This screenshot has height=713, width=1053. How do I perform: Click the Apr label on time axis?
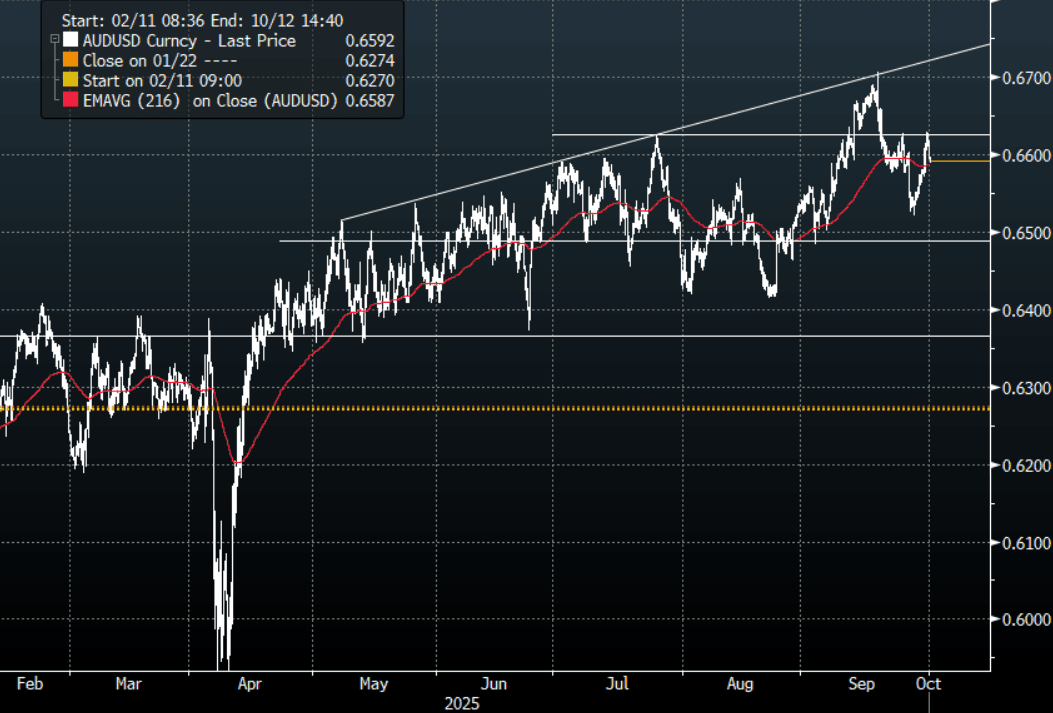249,685
